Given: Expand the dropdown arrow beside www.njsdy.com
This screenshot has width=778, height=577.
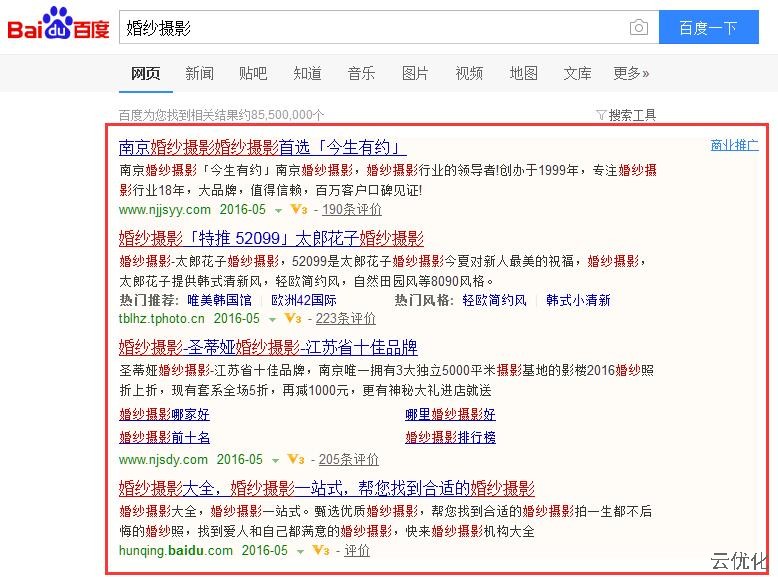Looking at the screenshot, I should point(276,461).
